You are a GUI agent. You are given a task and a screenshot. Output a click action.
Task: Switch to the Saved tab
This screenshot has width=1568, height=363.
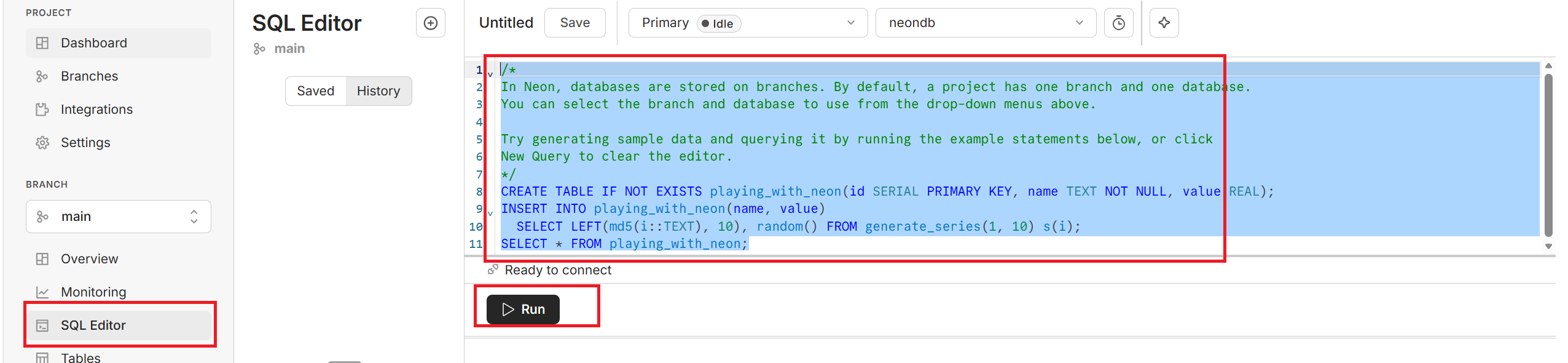click(316, 91)
